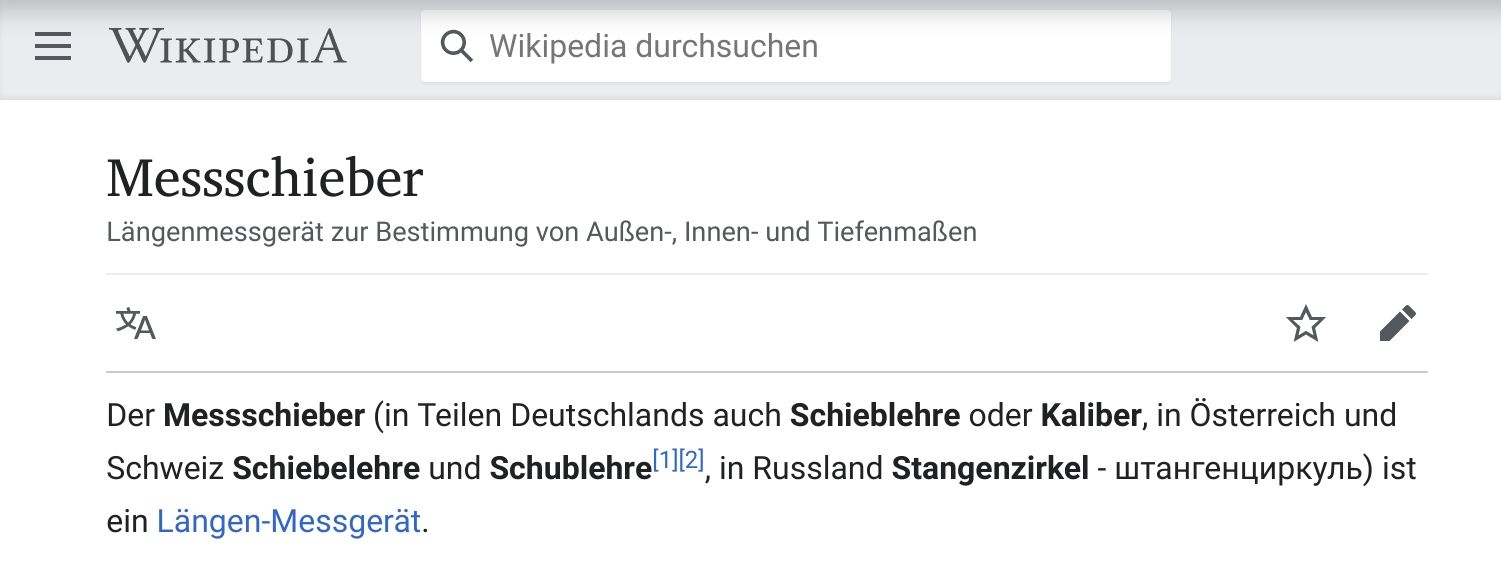
Task: Focus the 'Wikipedia durchsuchen' search field
Action: (x=820, y=47)
